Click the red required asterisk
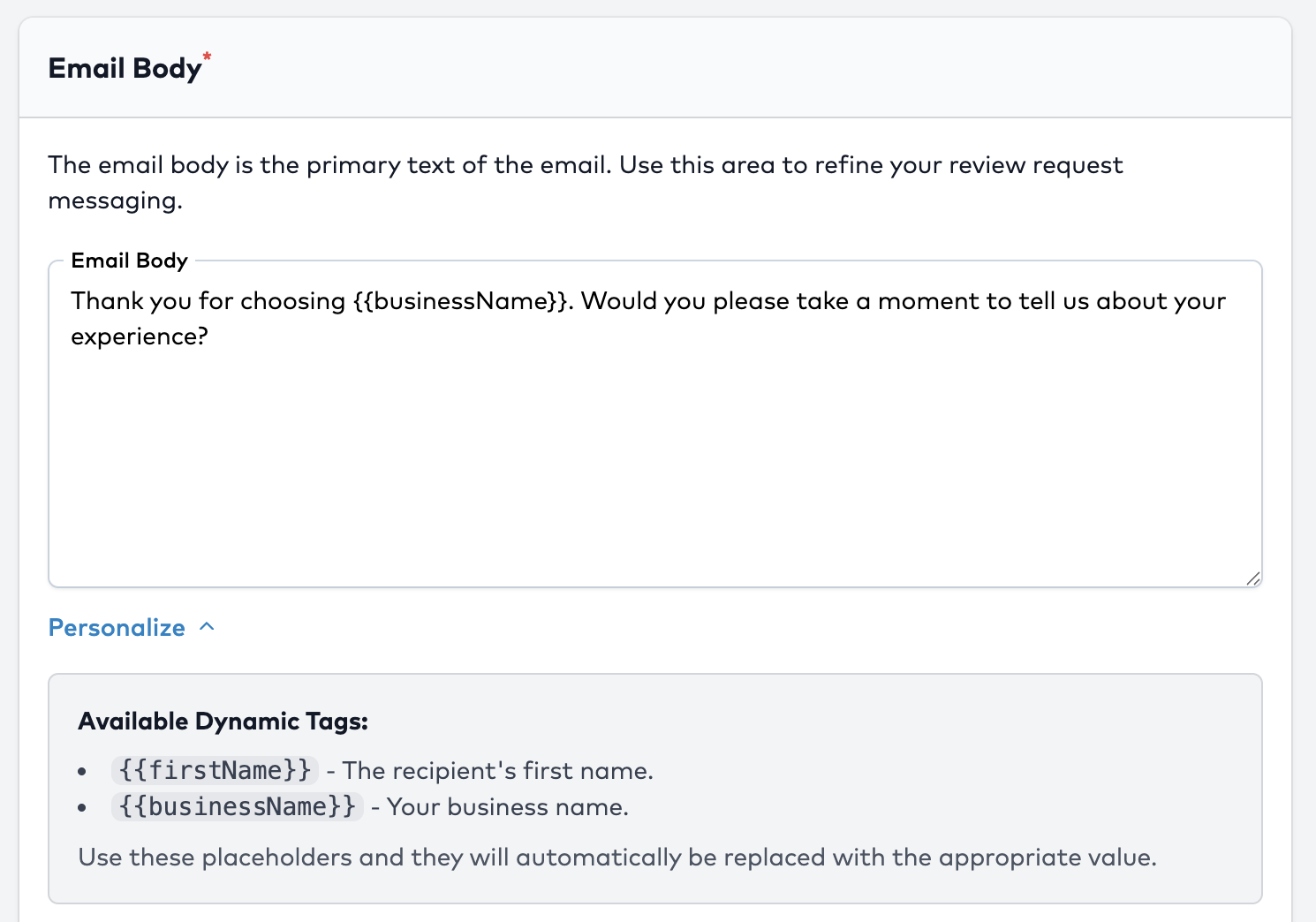The height and width of the screenshot is (922, 1316). [208, 58]
